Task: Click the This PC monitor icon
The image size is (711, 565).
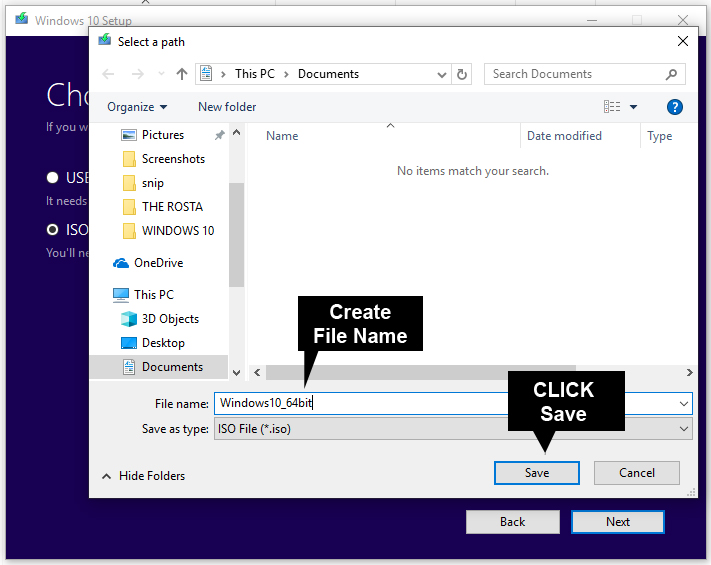Action: (x=121, y=295)
